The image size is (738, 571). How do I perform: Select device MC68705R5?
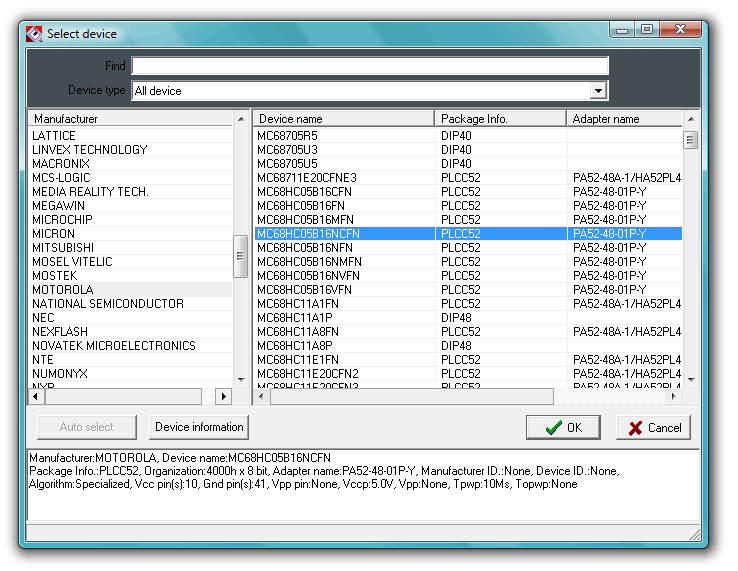468,136
